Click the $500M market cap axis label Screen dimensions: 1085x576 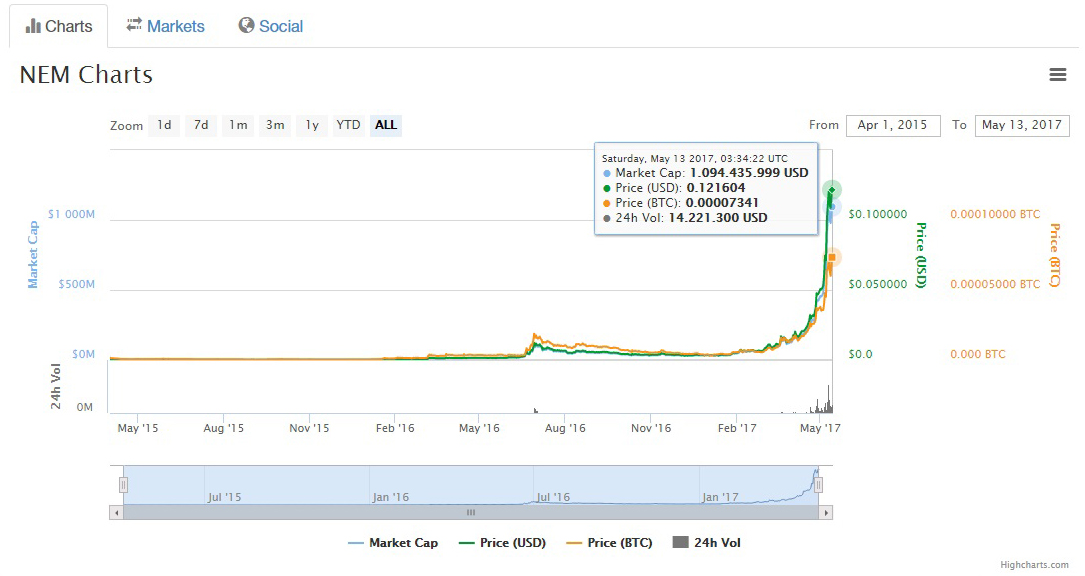[77, 284]
